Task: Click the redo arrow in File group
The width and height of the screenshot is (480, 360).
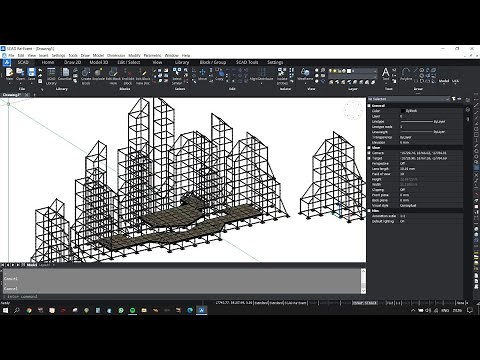Action: coord(40,76)
